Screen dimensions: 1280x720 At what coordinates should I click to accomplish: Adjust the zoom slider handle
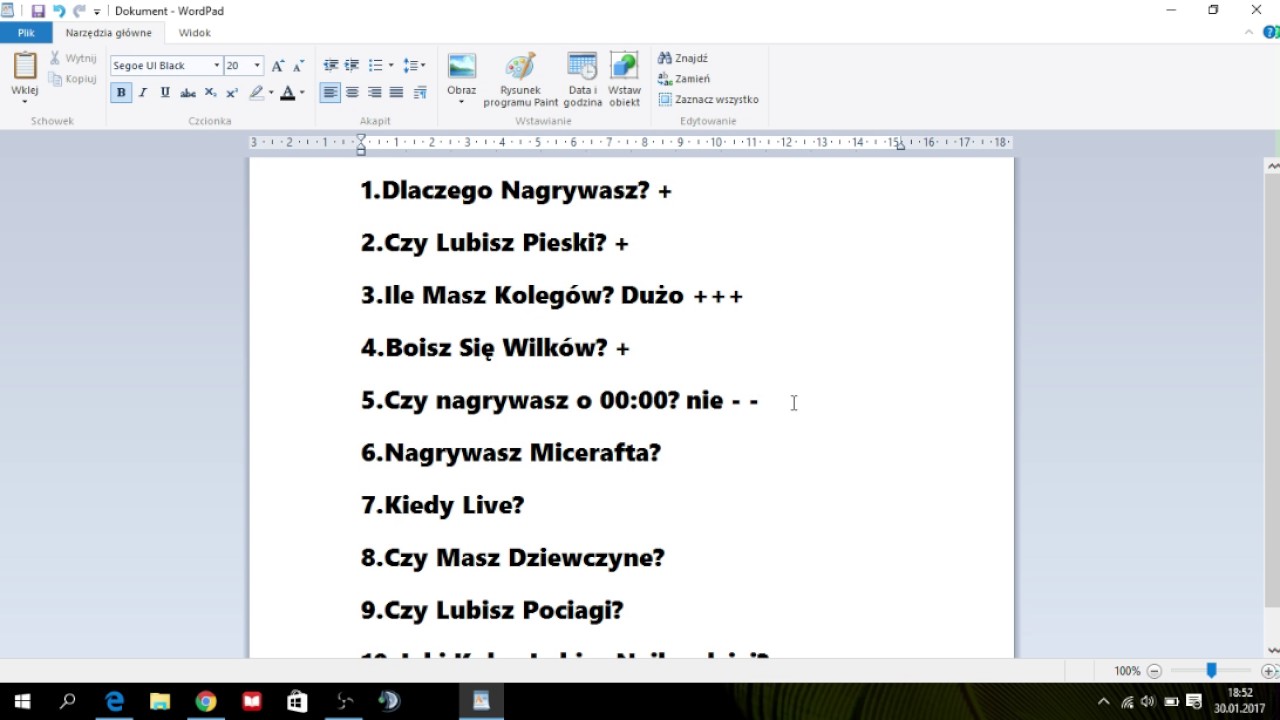pos(1211,671)
